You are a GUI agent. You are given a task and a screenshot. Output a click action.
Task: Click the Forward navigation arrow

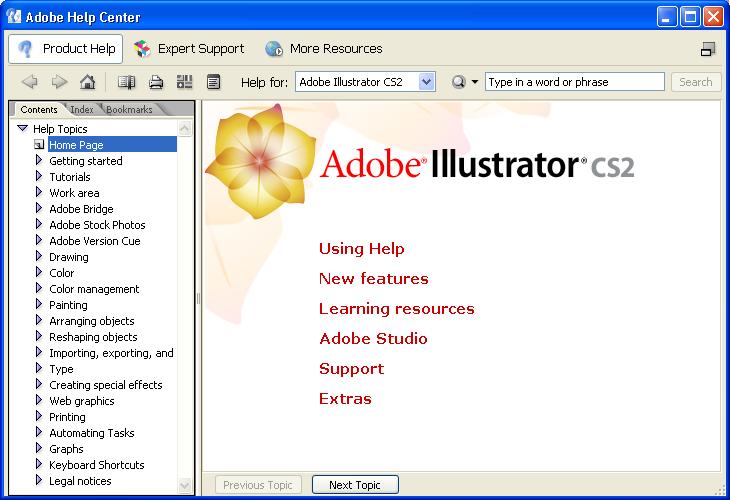pyautogui.click(x=59, y=82)
